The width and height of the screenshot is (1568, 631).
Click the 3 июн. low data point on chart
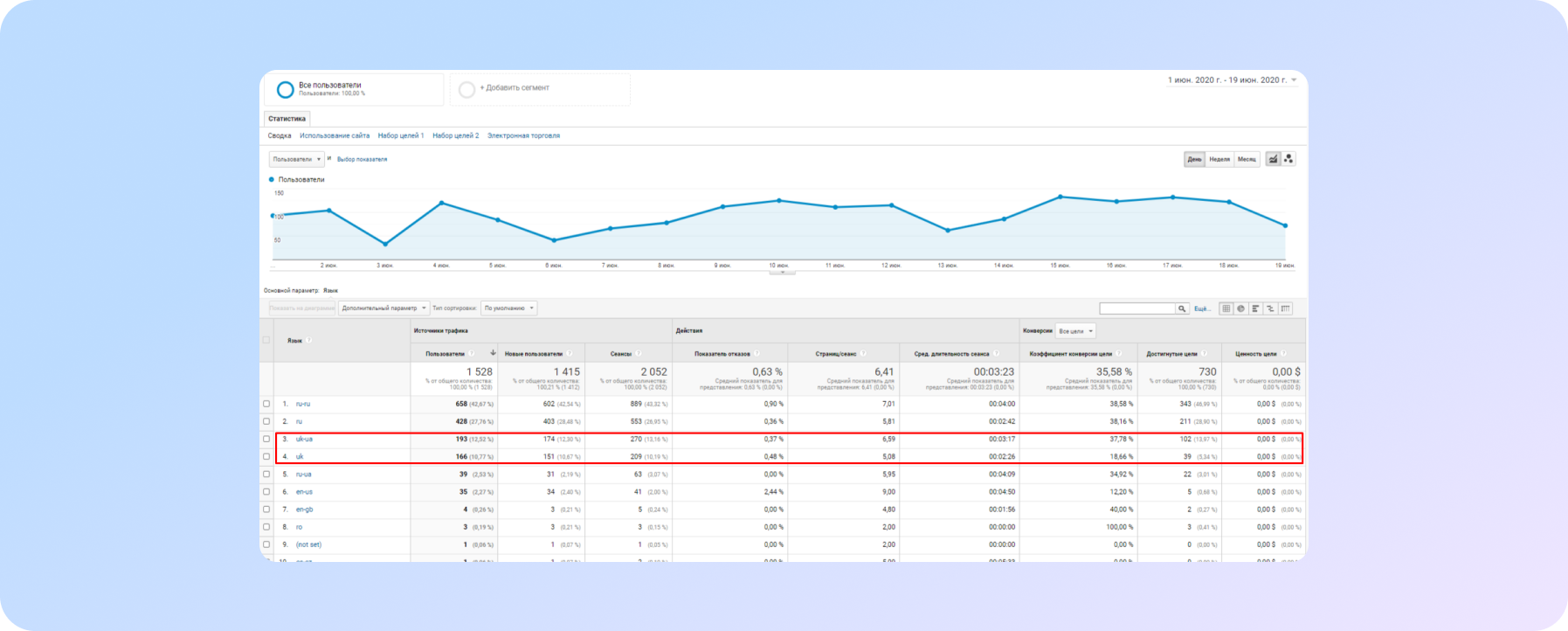pyautogui.click(x=385, y=244)
